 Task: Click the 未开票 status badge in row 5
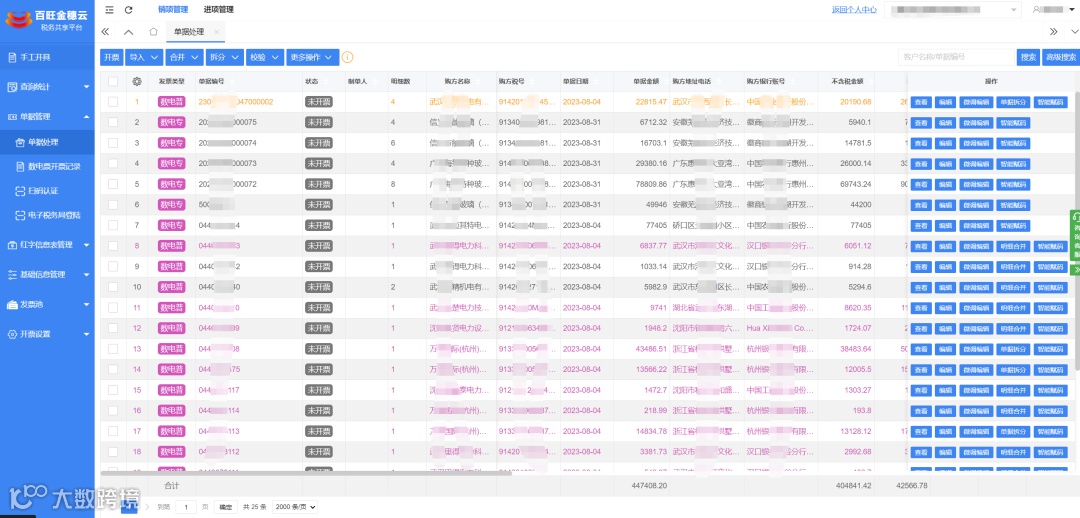tap(319, 184)
